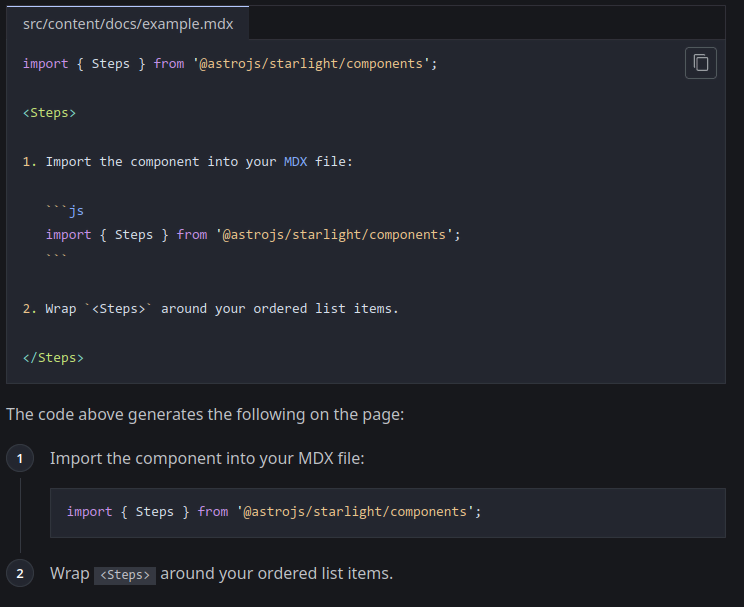Viewport: 744px width, 607px height.
Task: Click the opening <Steps> tag in code
Action: pyautogui.click(x=49, y=113)
